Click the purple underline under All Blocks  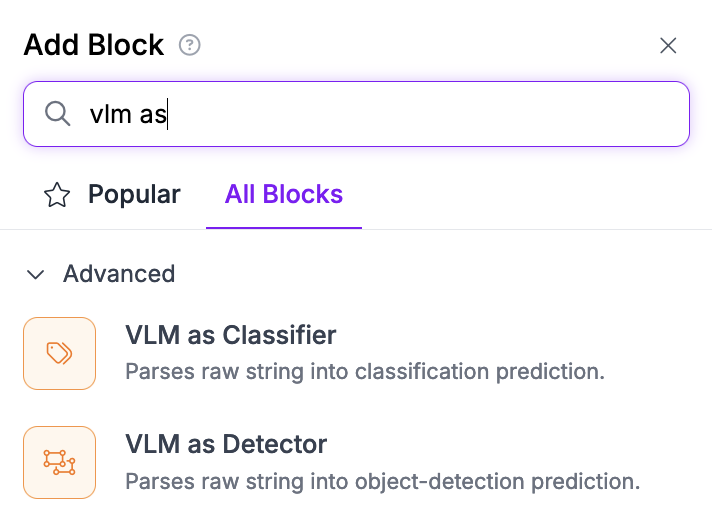click(x=284, y=227)
